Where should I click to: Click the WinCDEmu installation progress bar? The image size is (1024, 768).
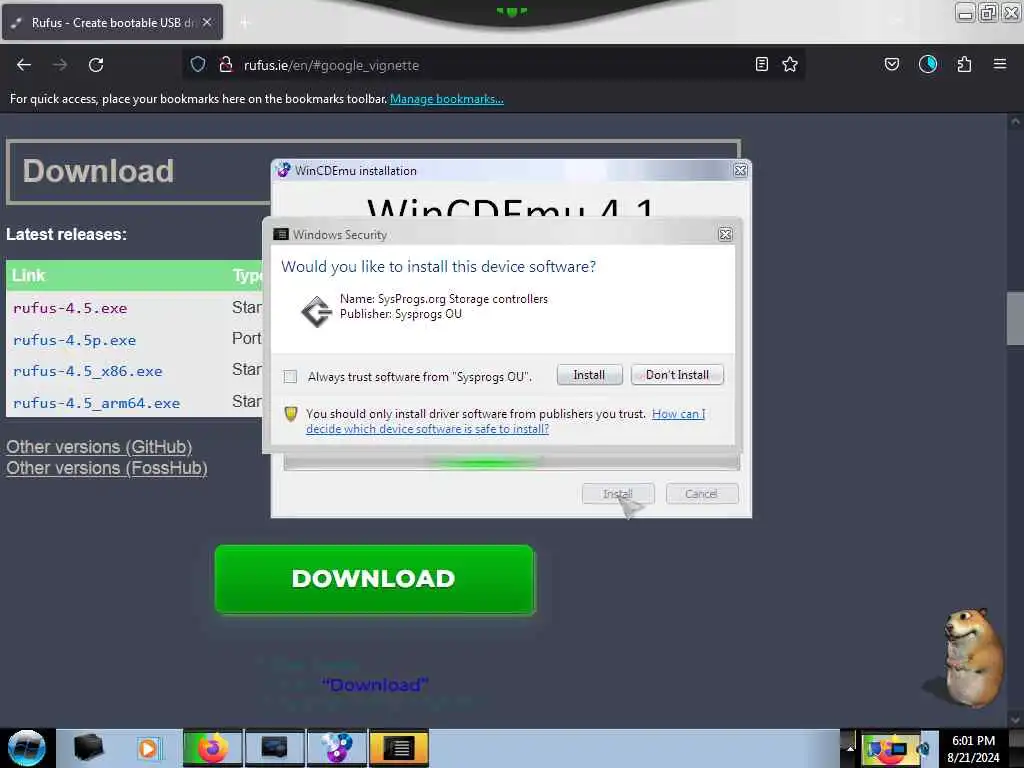[x=511, y=462]
